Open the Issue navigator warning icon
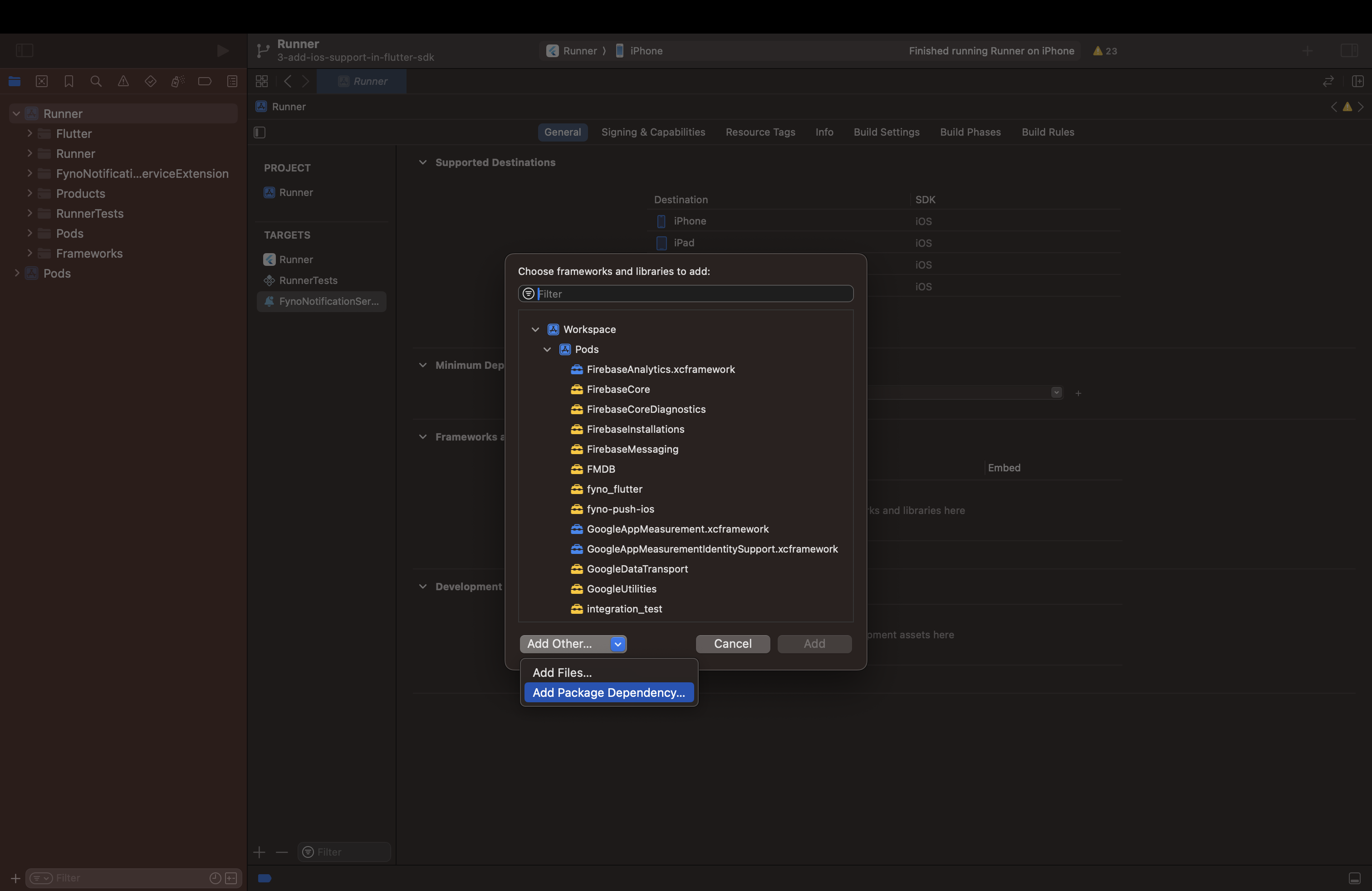 123,81
